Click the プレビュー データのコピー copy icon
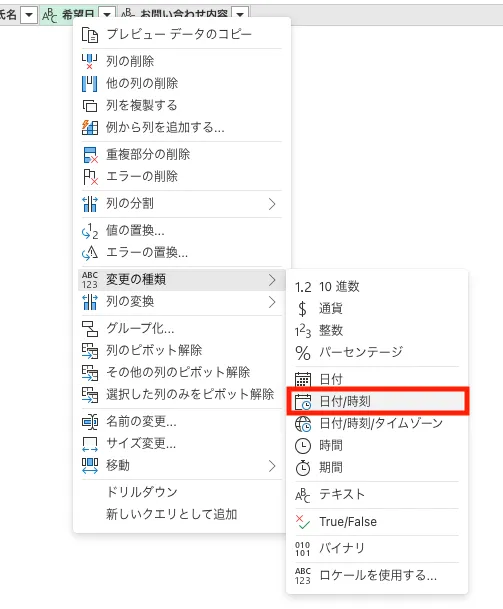The height and width of the screenshot is (609, 503). click(x=90, y=35)
